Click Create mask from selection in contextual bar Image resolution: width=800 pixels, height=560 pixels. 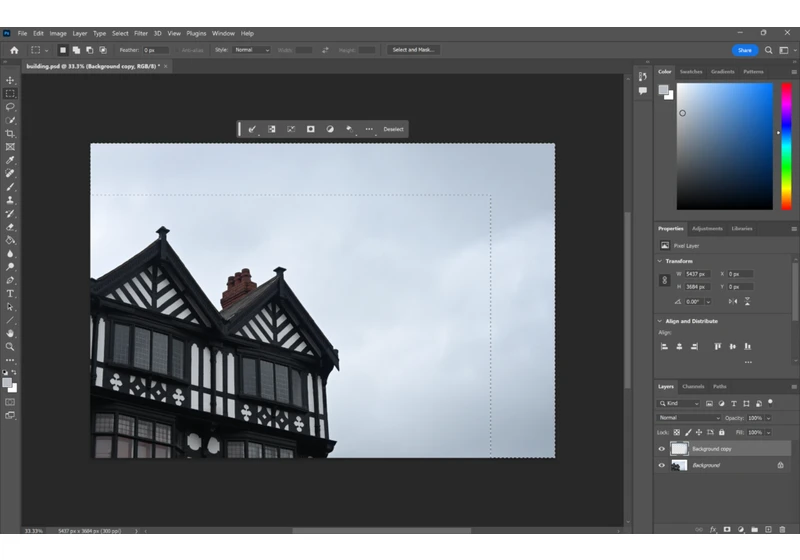tap(310, 129)
